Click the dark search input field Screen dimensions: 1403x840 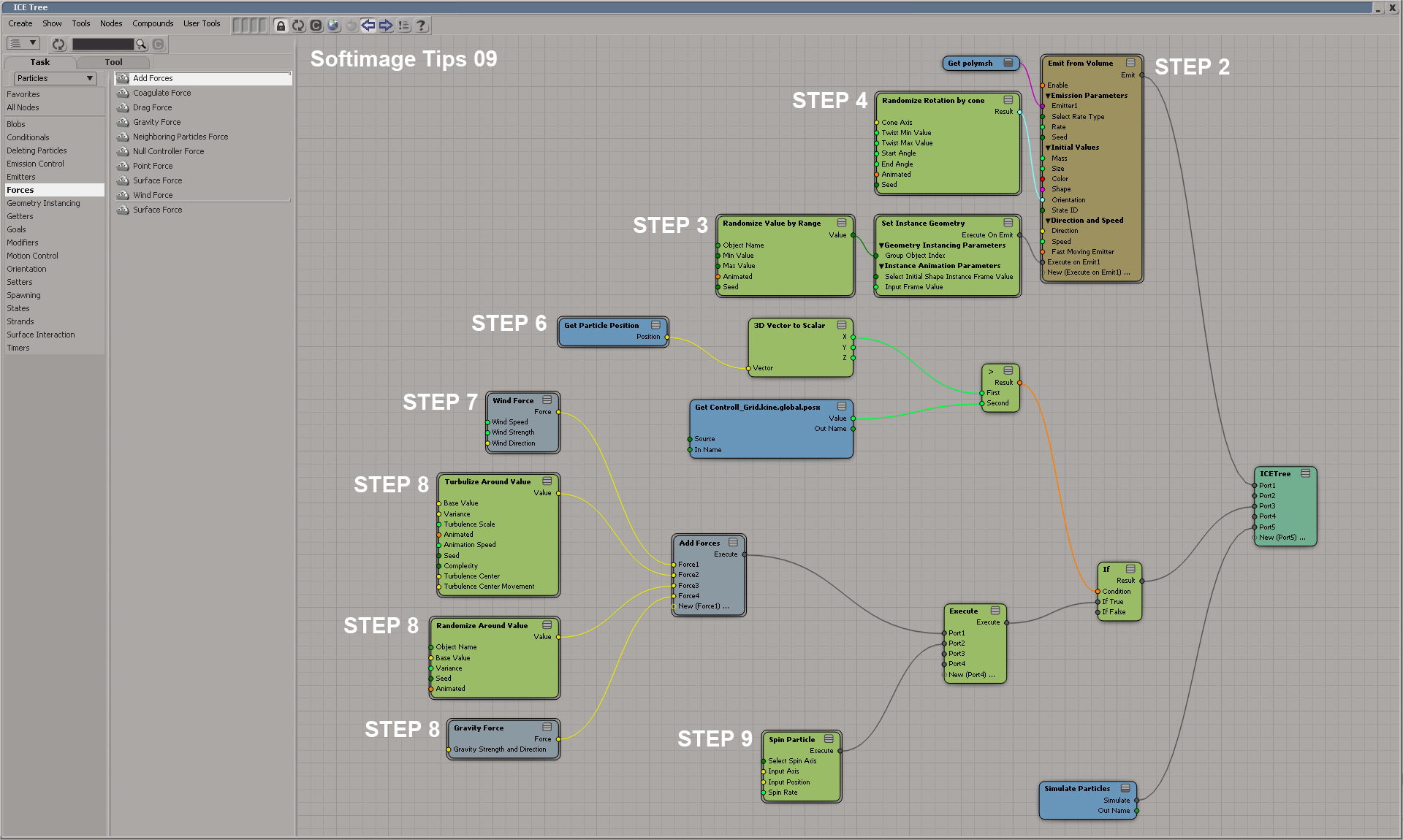pyautogui.click(x=102, y=45)
